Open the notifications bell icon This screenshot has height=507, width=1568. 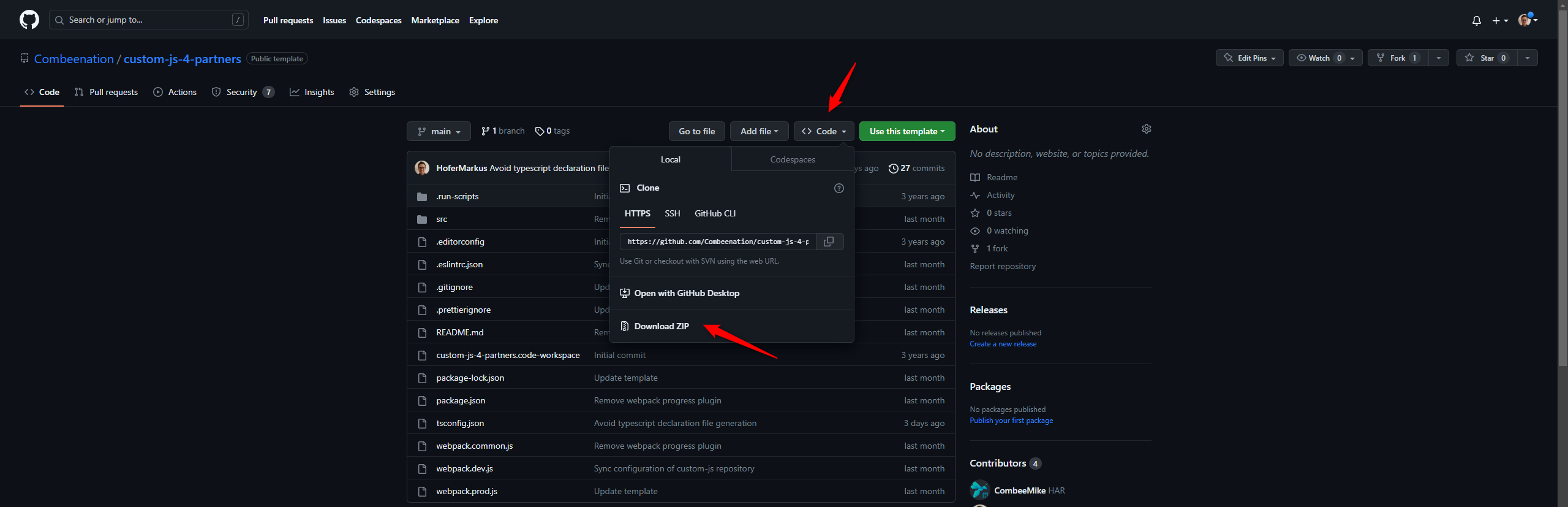[1476, 21]
